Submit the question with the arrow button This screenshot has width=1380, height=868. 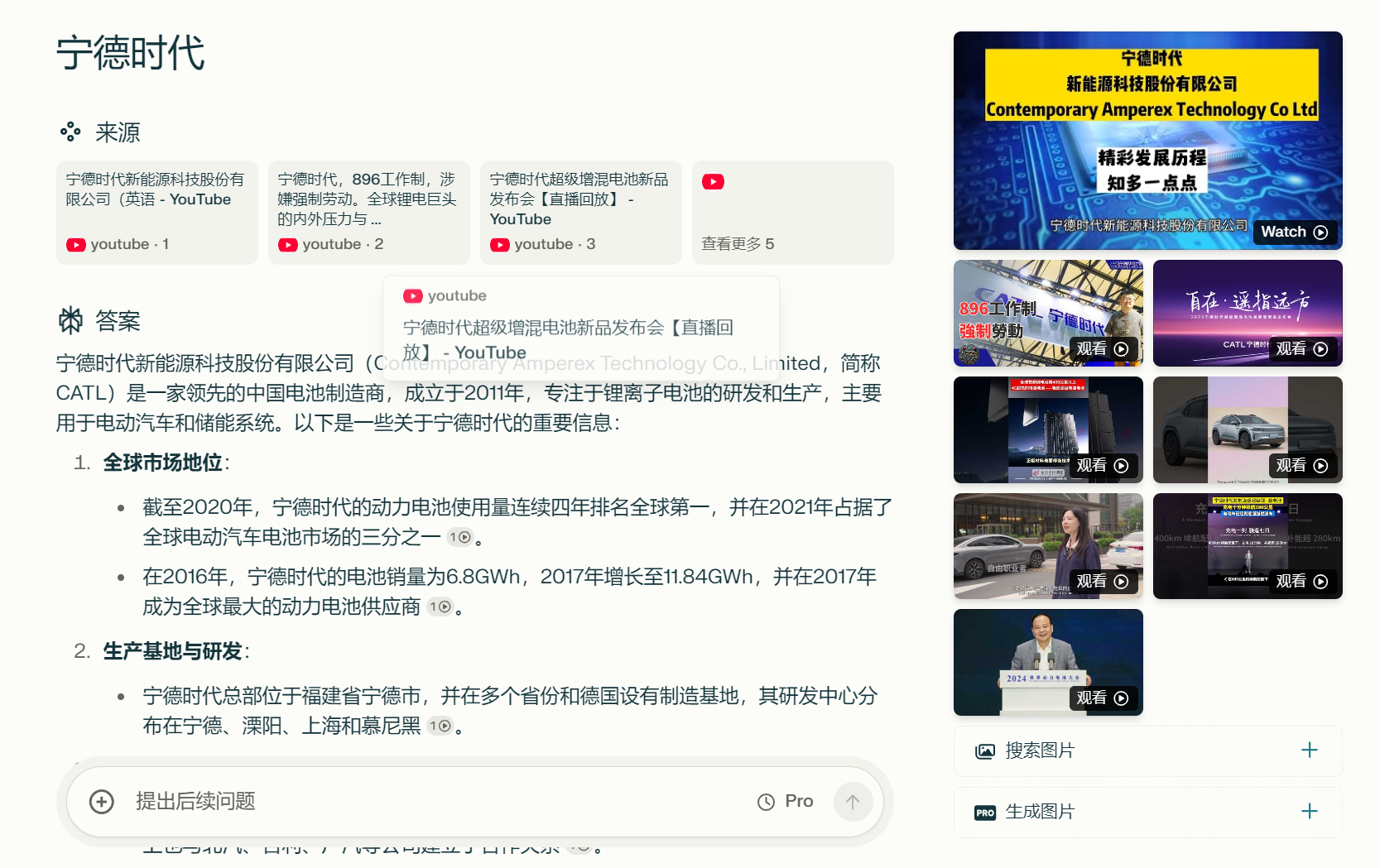coord(853,802)
